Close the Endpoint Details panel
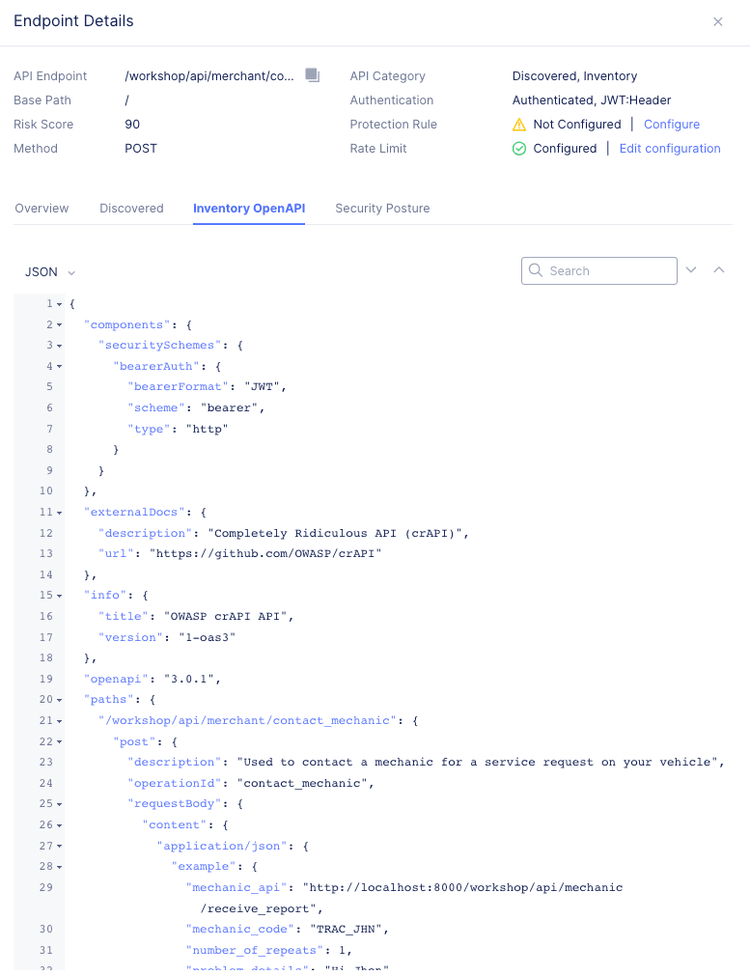The image size is (750, 978). click(718, 21)
